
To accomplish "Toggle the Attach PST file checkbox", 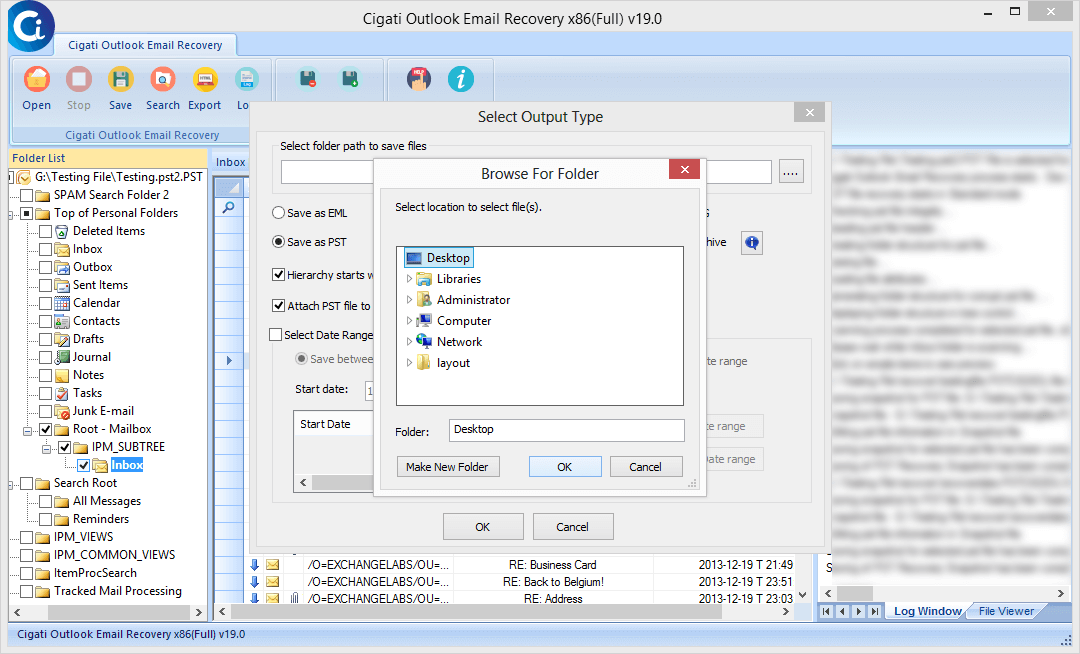I will pyautogui.click(x=278, y=306).
